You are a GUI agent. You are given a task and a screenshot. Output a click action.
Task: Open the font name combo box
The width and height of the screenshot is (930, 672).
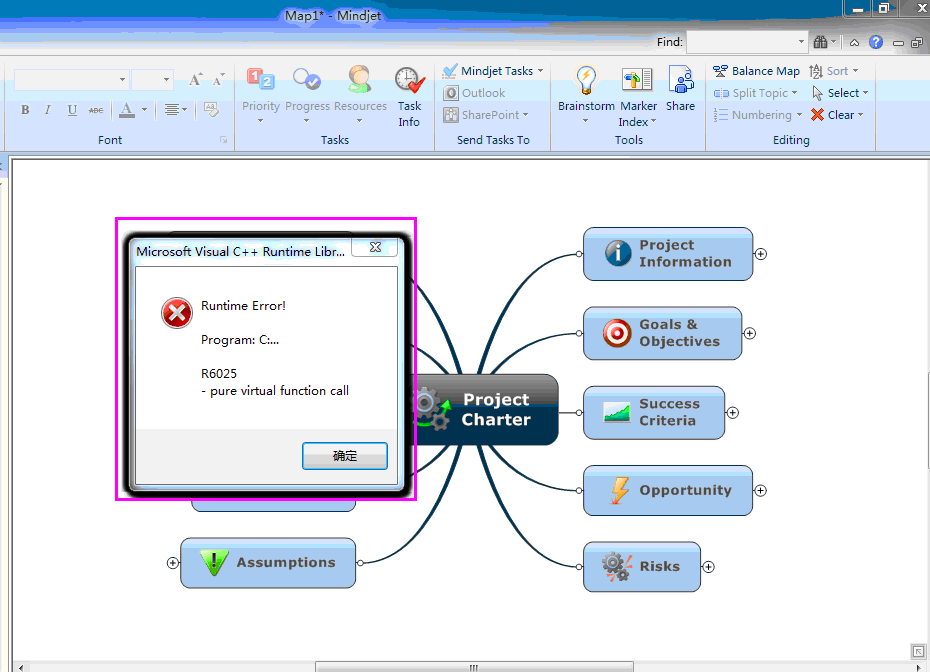(71, 79)
